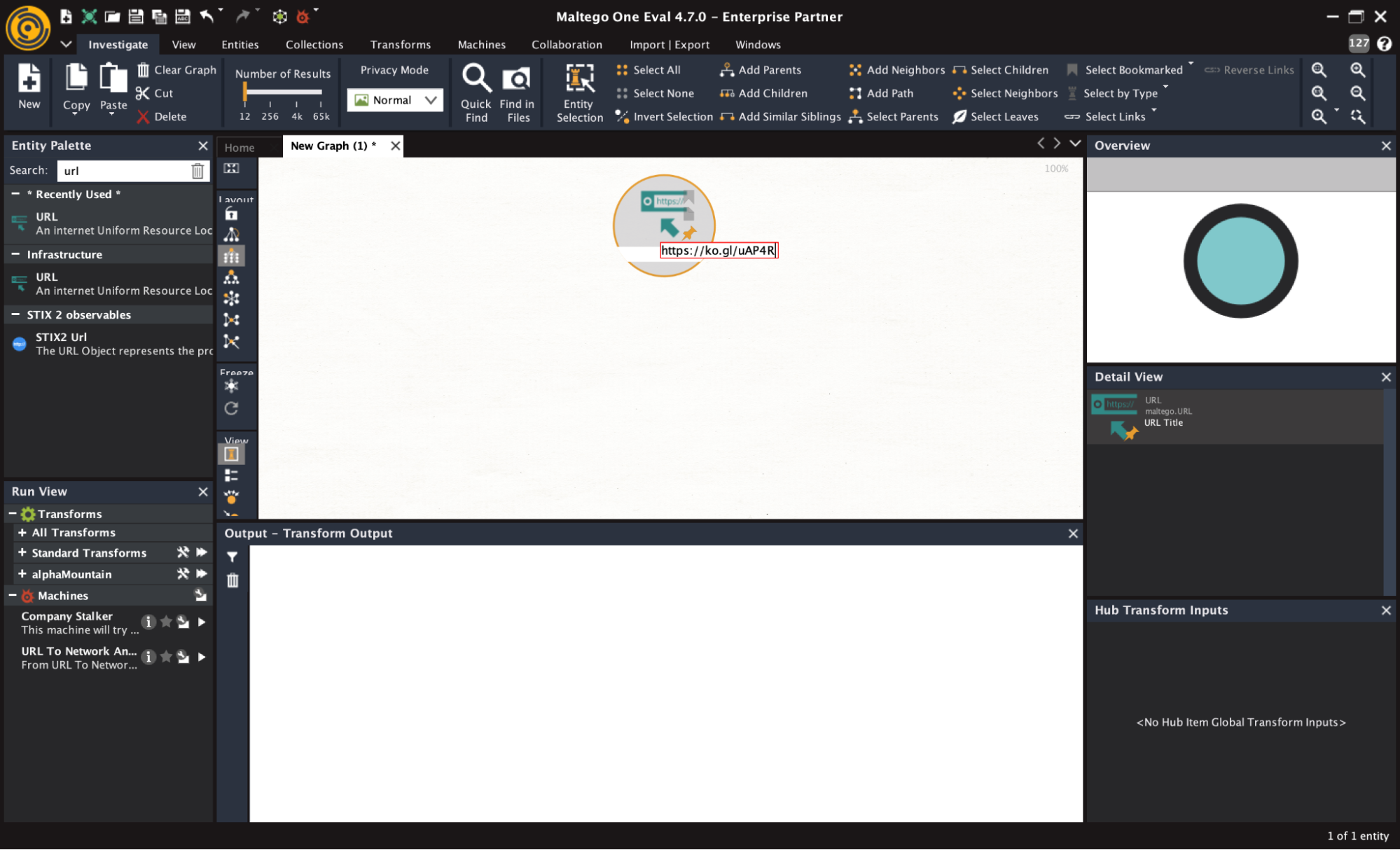Click the Freeze snowflake icon
The height and width of the screenshot is (850, 1400).
click(x=231, y=386)
